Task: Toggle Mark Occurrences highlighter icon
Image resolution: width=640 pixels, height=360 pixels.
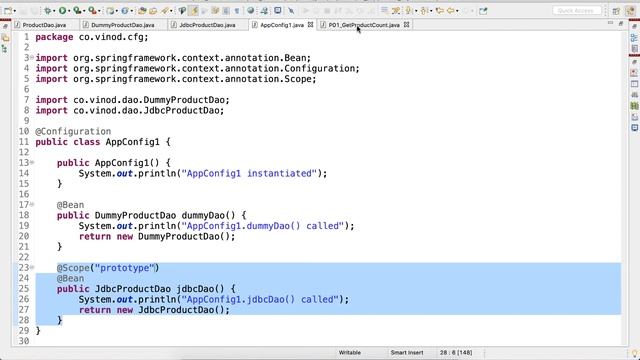Action: [x=194, y=11]
